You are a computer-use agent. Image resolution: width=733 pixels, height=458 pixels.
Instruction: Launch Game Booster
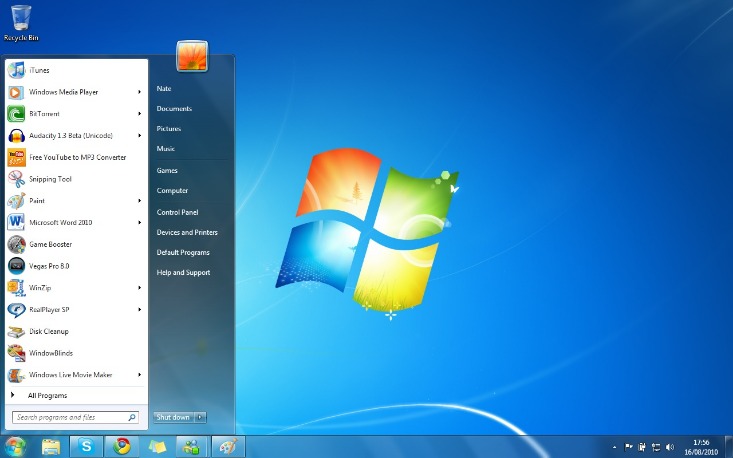(76, 244)
